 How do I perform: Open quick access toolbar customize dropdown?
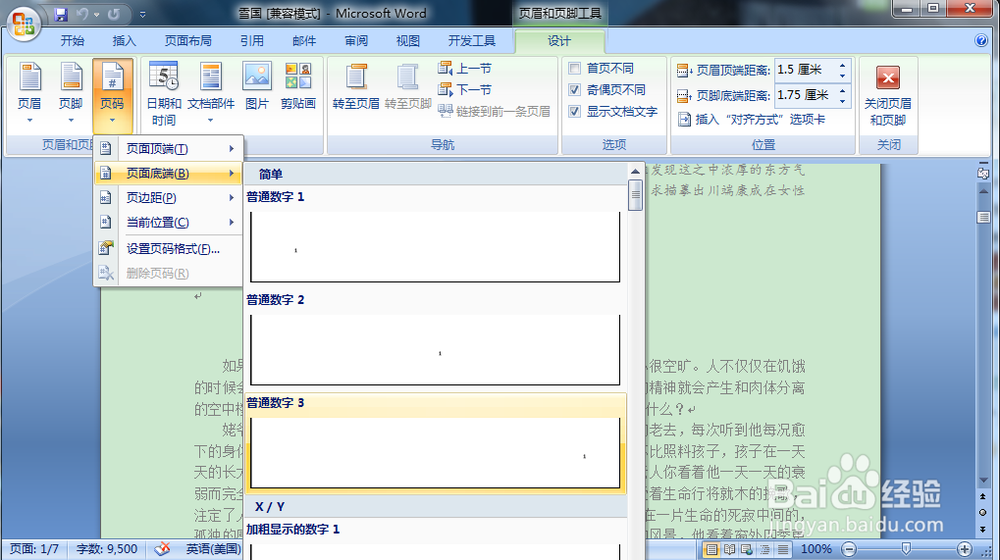tap(142, 14)
